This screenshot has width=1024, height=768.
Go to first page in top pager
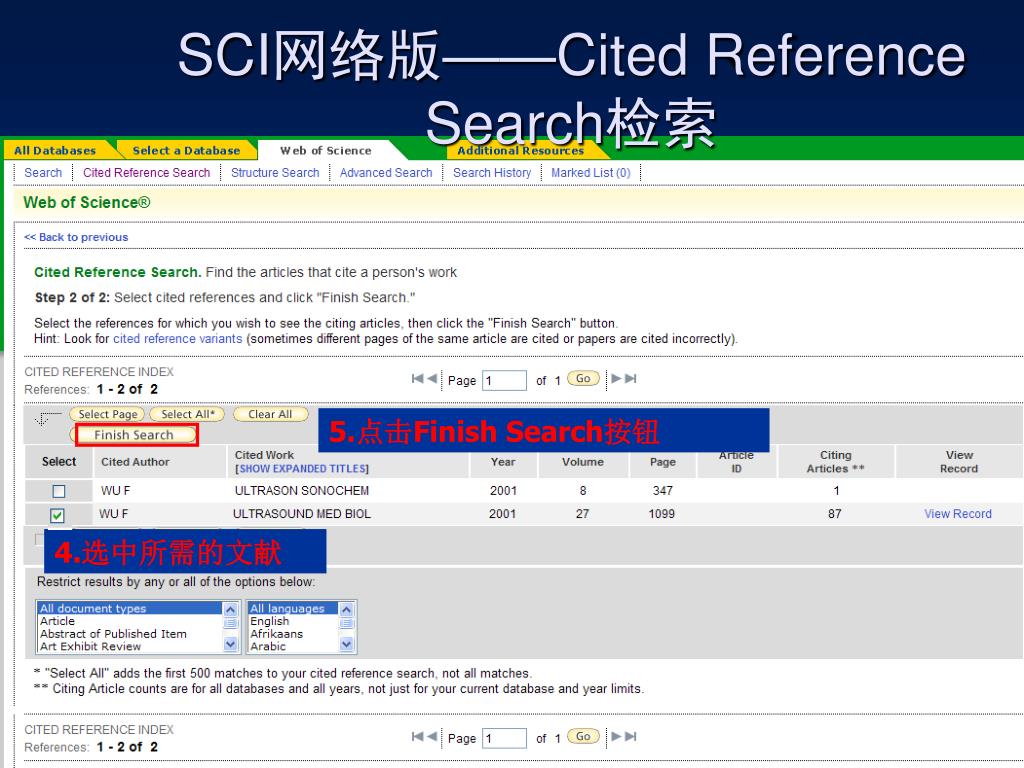tap(417, 379)
